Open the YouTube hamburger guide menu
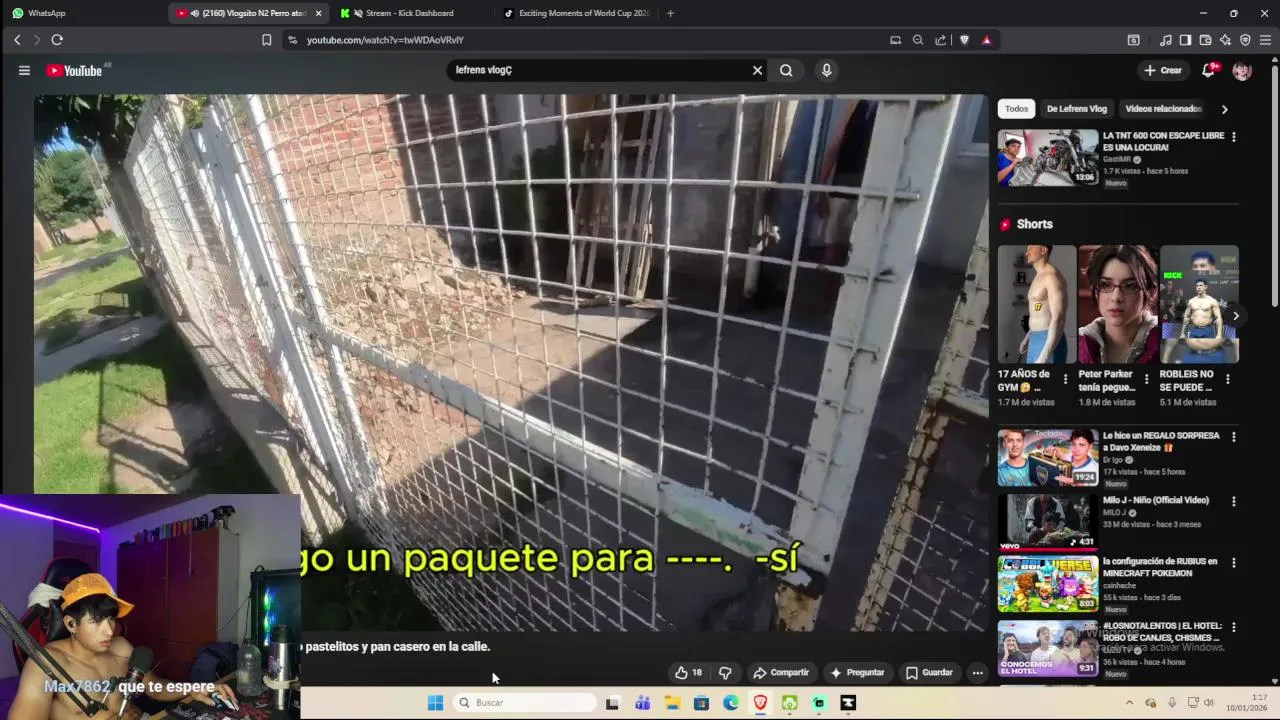This screenshot has width=1280, height=720. pos(24,70)
